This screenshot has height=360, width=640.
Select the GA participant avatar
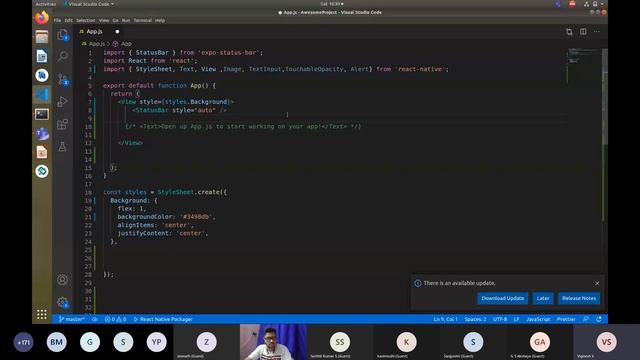[x=540, y=342]
